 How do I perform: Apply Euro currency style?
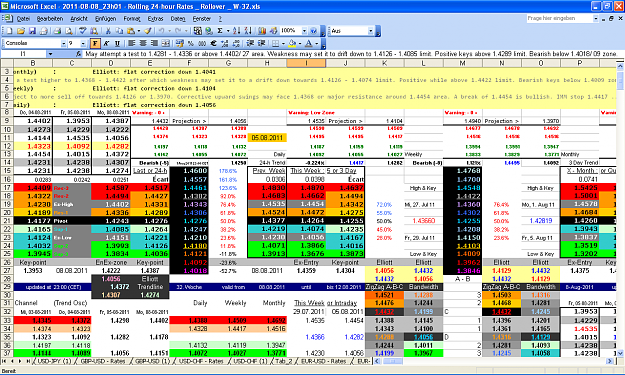[x=213, y=43]
